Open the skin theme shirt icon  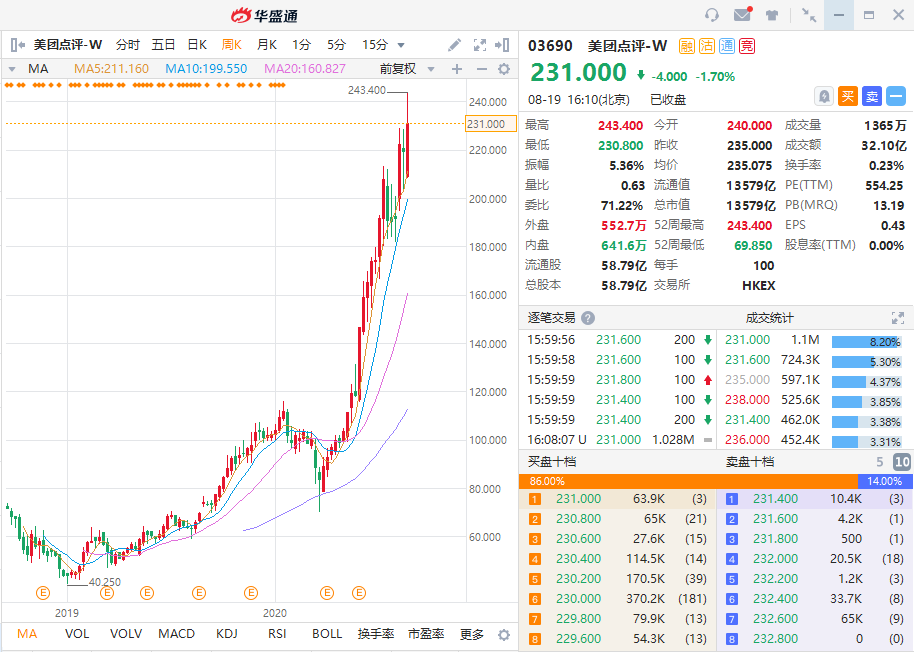pyautogui.click(x=772, y=15)
